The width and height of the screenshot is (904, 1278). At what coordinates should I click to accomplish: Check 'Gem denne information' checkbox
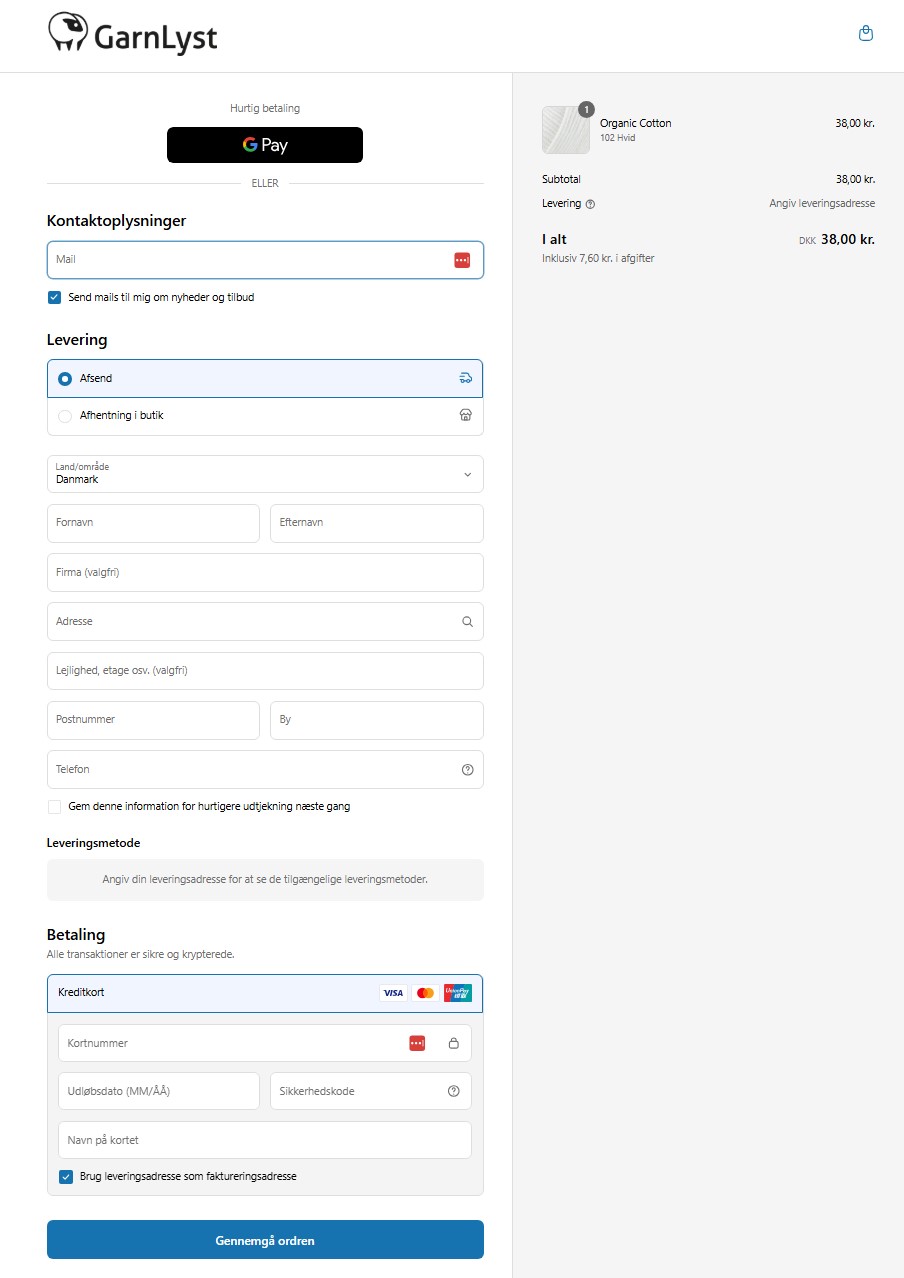coord(55,807)
